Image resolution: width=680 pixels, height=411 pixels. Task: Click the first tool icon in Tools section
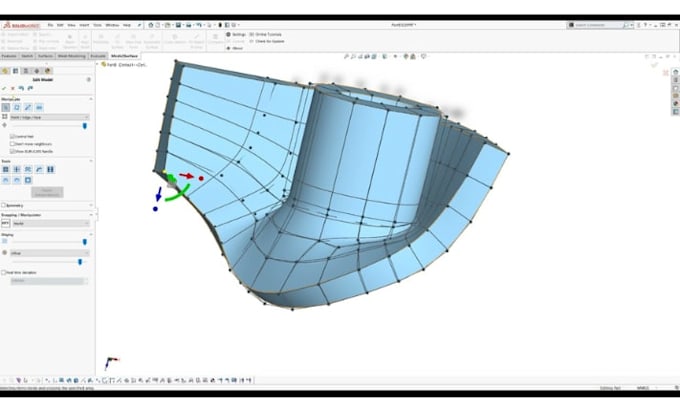coord(6,170)
